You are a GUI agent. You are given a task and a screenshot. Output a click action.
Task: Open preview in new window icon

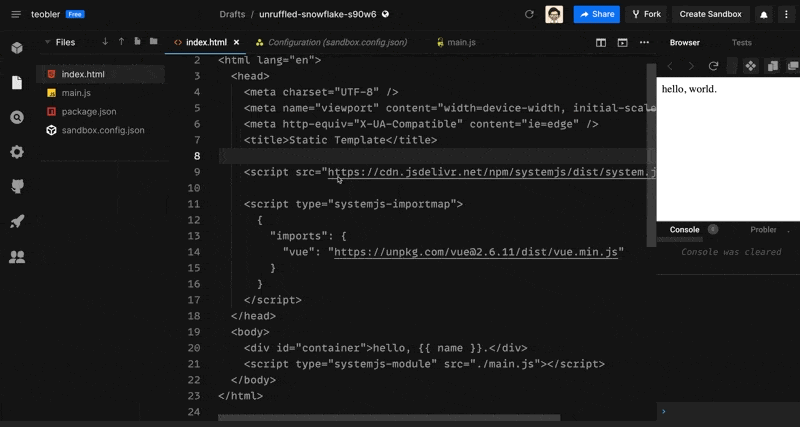[x=793, y=66]
